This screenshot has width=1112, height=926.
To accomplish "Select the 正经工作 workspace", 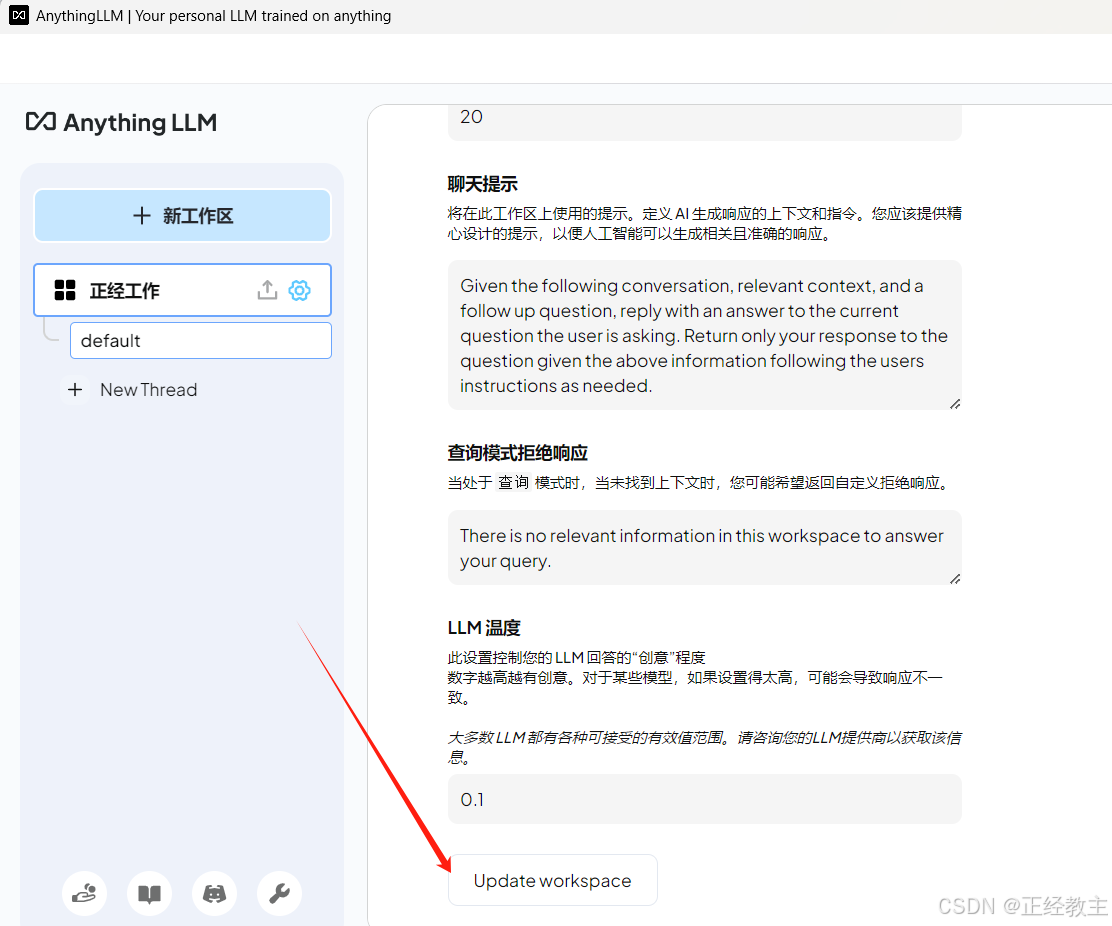I will [182, 290].
